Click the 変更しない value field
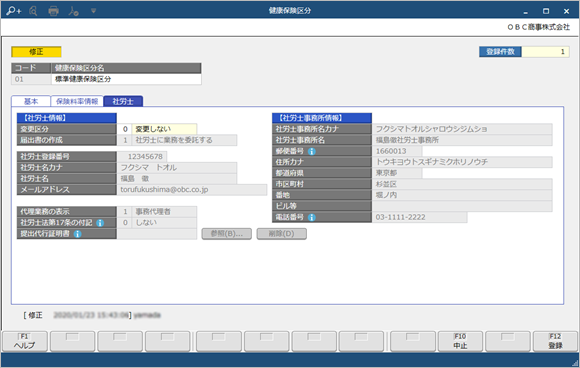The height and width of the screenshot is (368, 580). 164,129
